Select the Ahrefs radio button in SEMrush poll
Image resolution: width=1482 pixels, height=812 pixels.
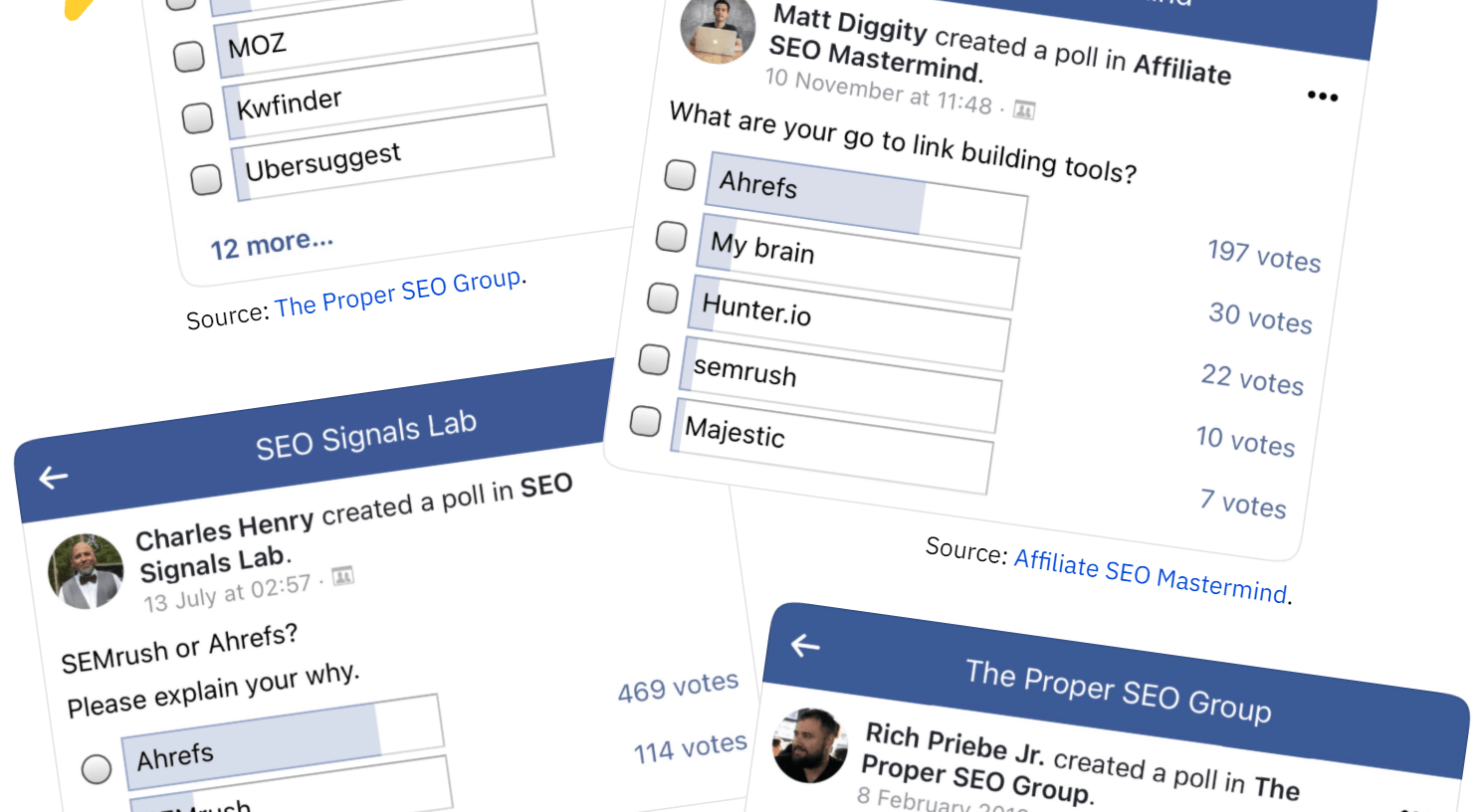point(97,768)
